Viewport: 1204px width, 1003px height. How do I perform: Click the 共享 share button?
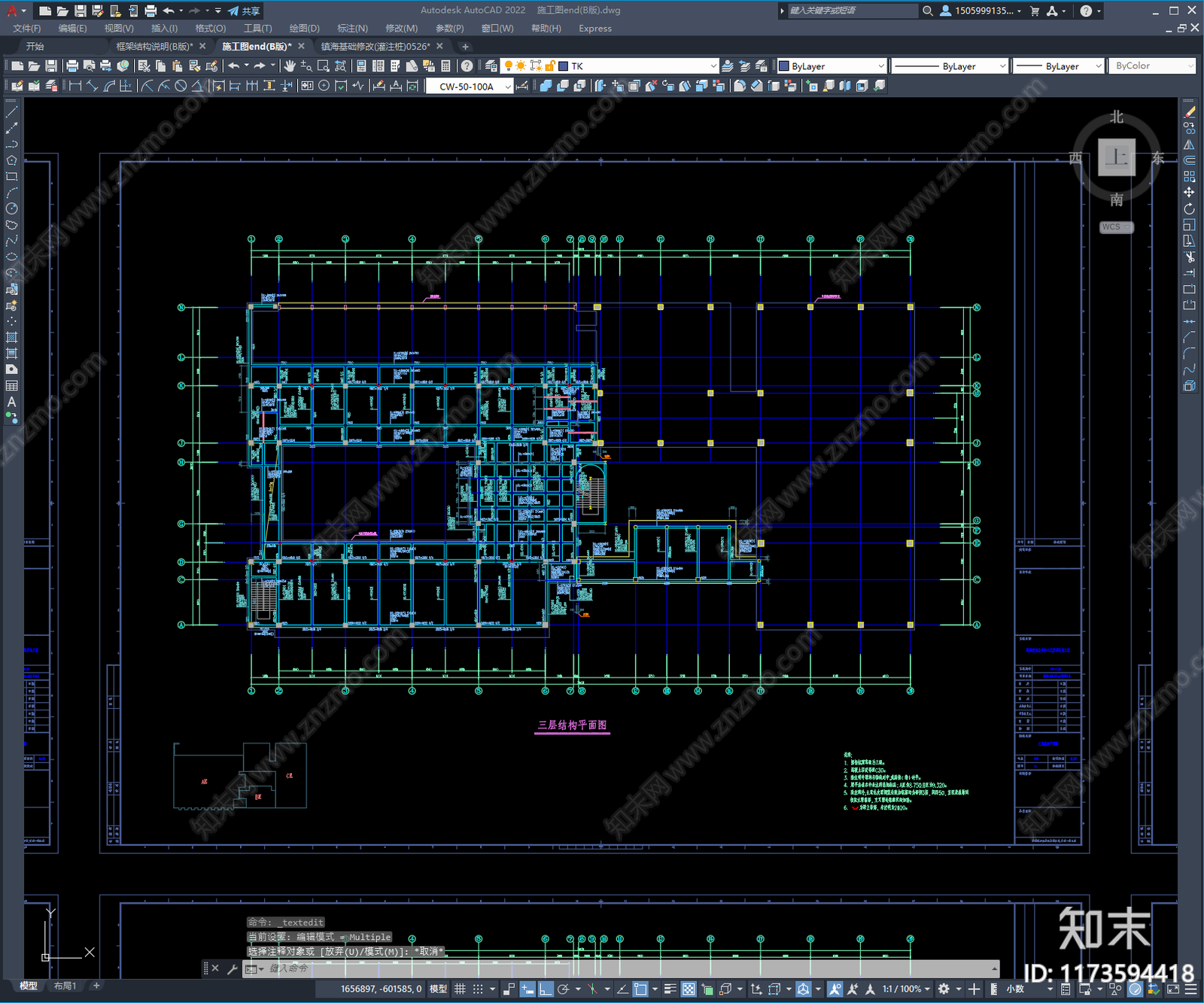coord(244,11)
